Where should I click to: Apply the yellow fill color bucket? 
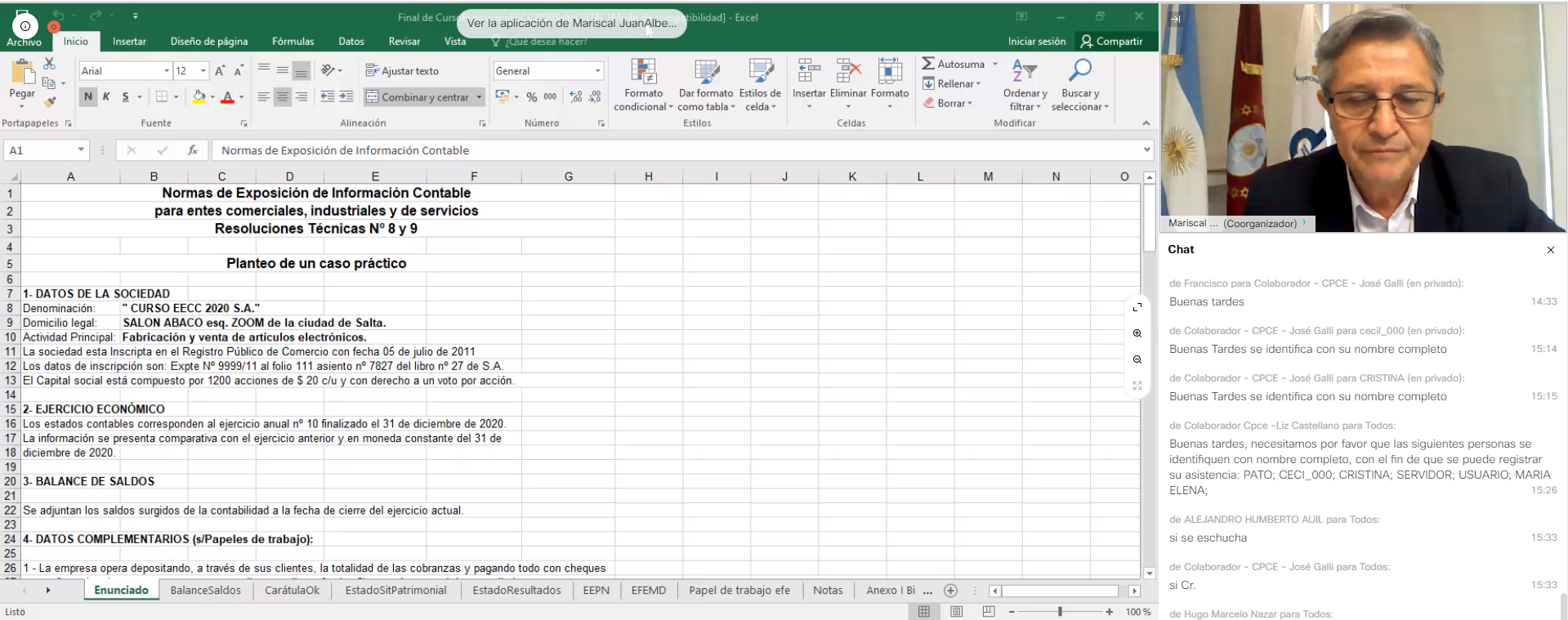[x=199, y=96]
